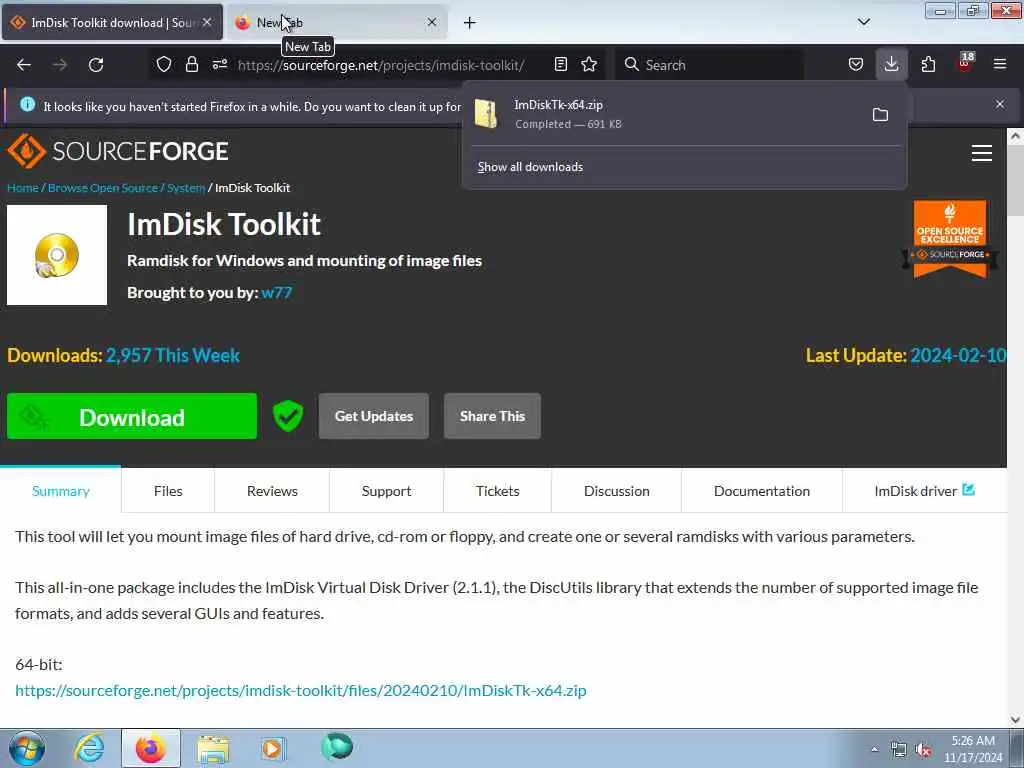The width and height of the screenshot is (1024, 768).
Task: Click the page vertical scrollbar thumb
Action: [1015, 182]
